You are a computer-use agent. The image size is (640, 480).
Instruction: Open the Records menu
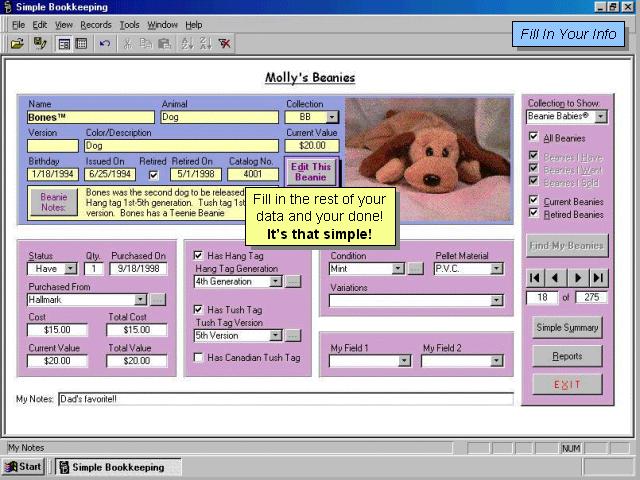click(96, 24)
